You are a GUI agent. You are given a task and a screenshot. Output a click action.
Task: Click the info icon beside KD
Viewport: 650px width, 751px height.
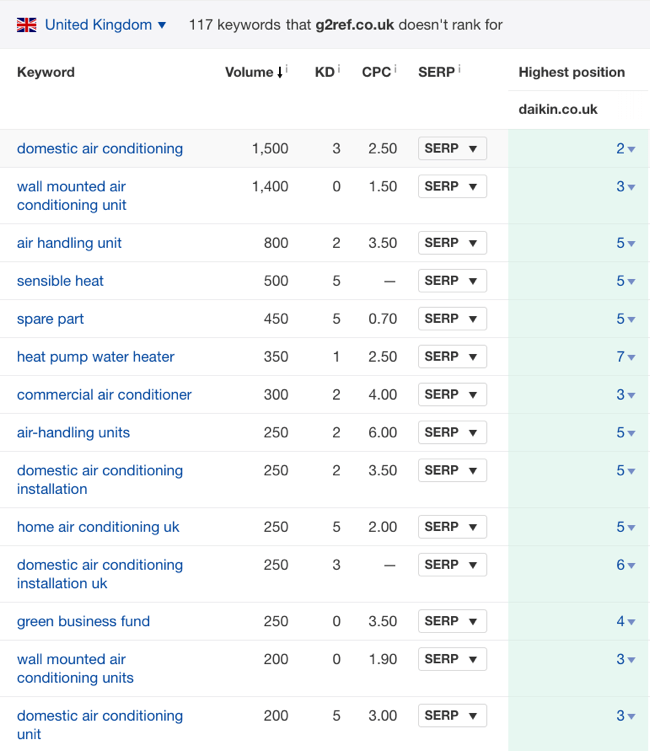[339, 69]
